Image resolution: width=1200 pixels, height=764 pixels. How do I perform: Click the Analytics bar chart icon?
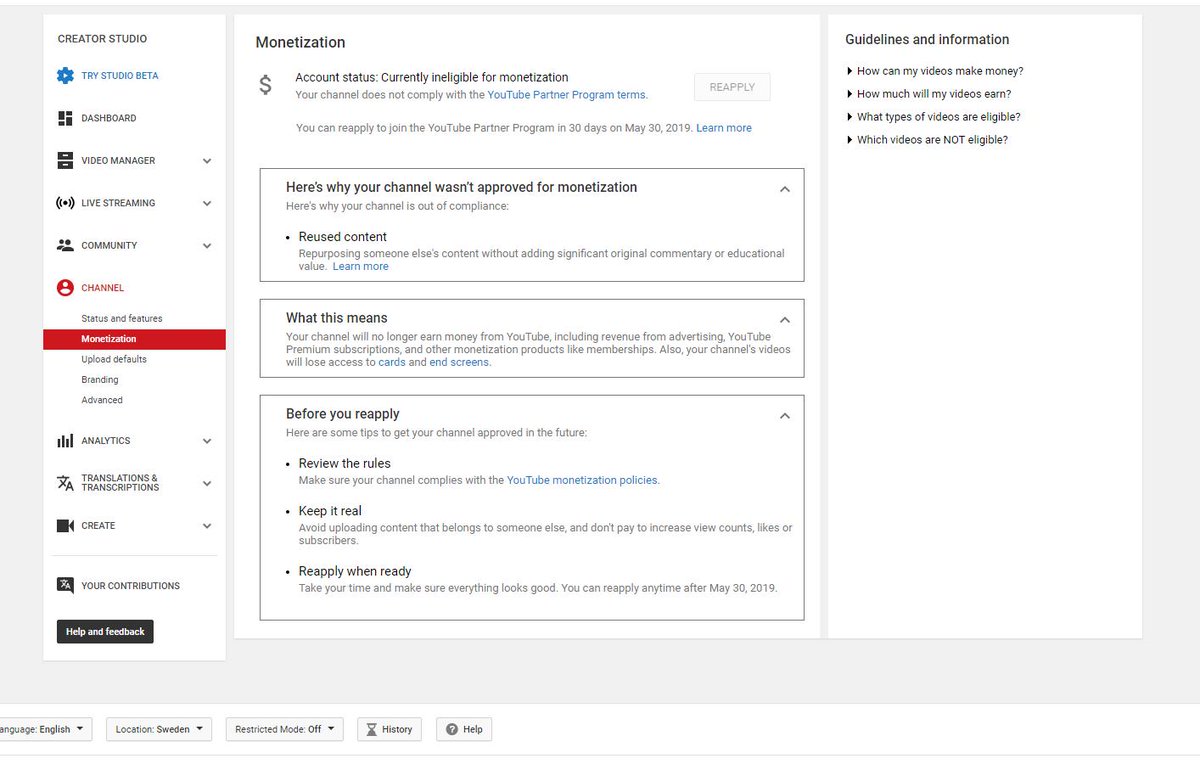65,441
